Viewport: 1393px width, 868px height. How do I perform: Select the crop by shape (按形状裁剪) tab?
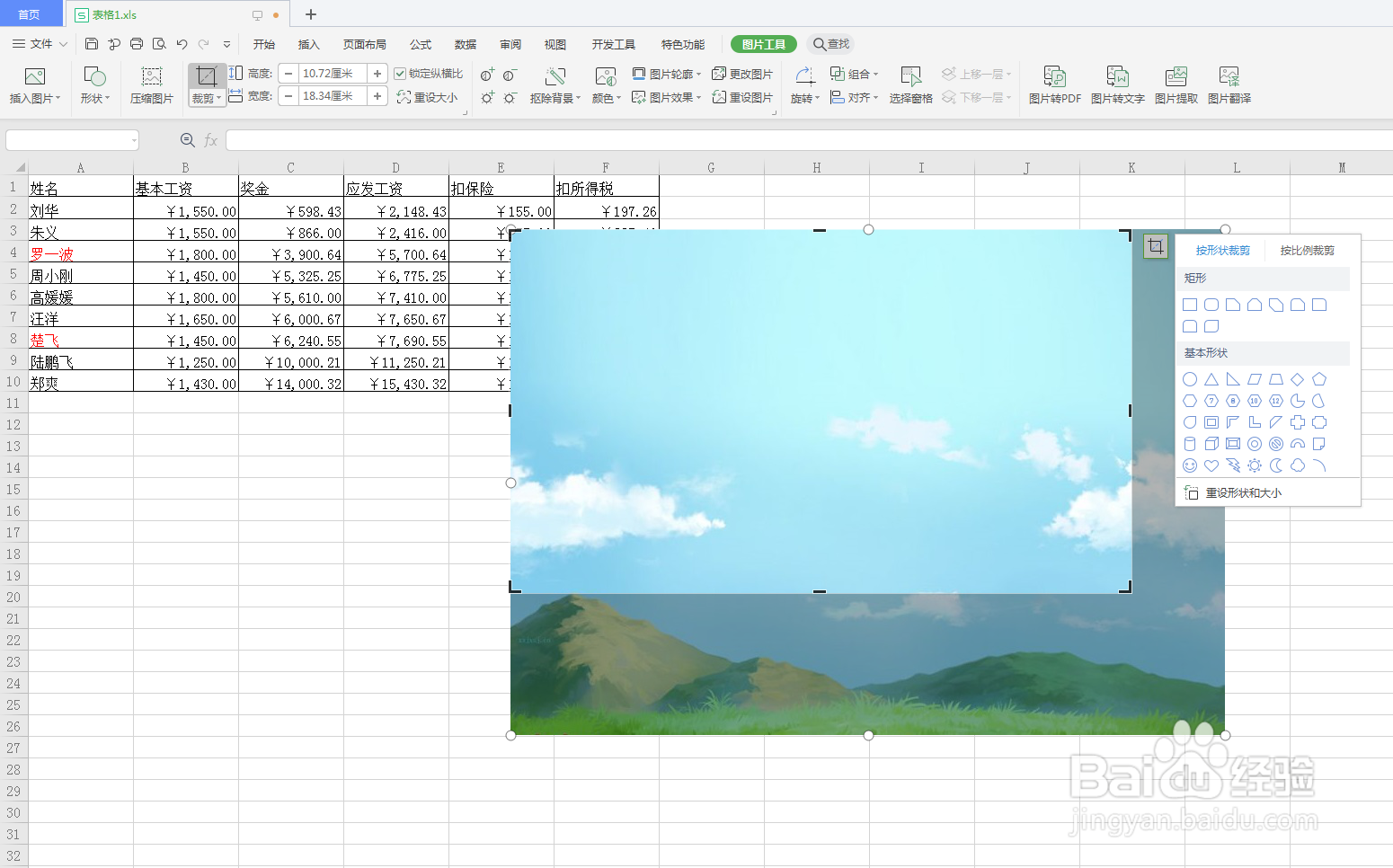[1223, 251]
